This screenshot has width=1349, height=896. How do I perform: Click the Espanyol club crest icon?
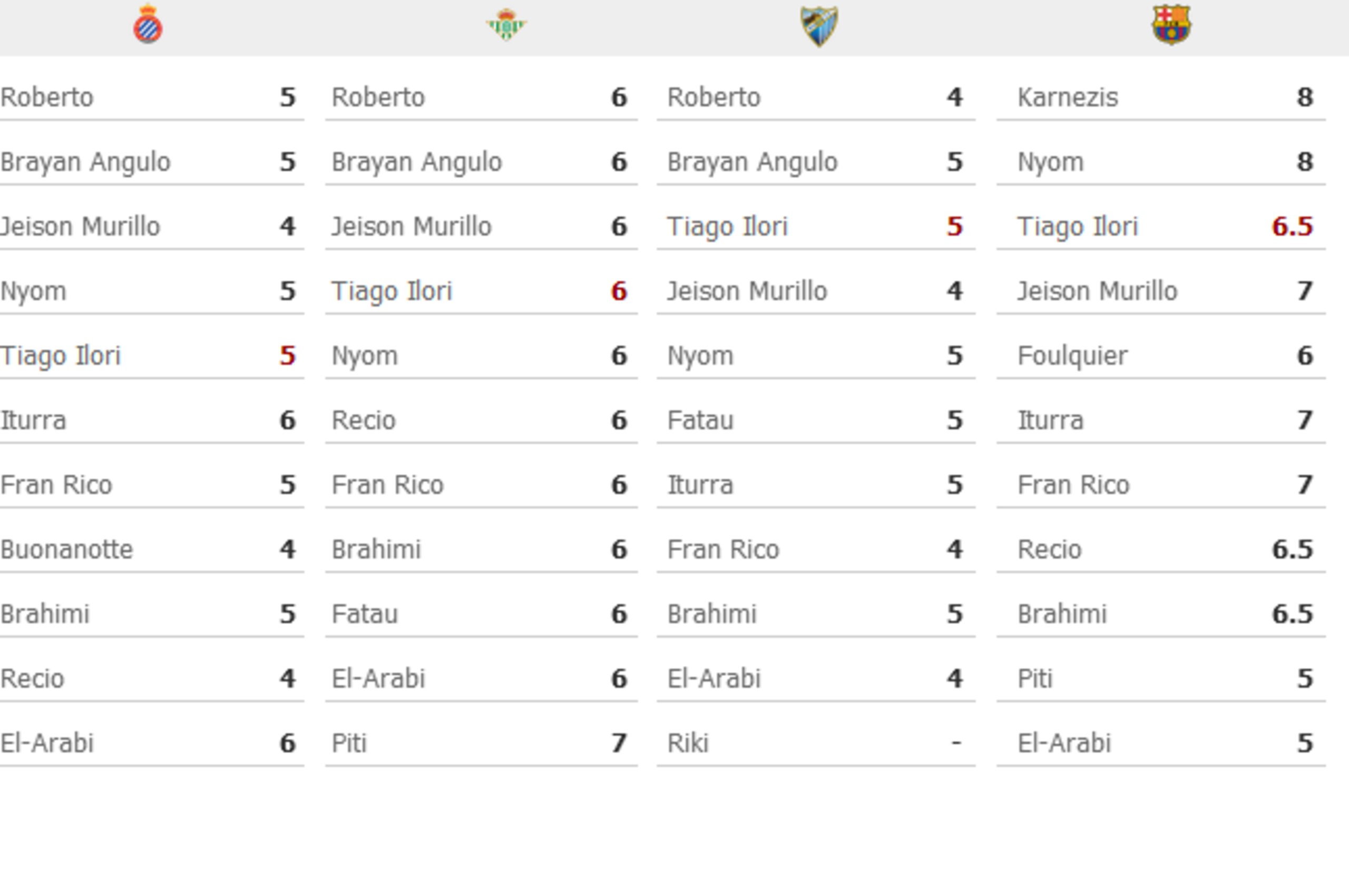[x=148, y=24]
